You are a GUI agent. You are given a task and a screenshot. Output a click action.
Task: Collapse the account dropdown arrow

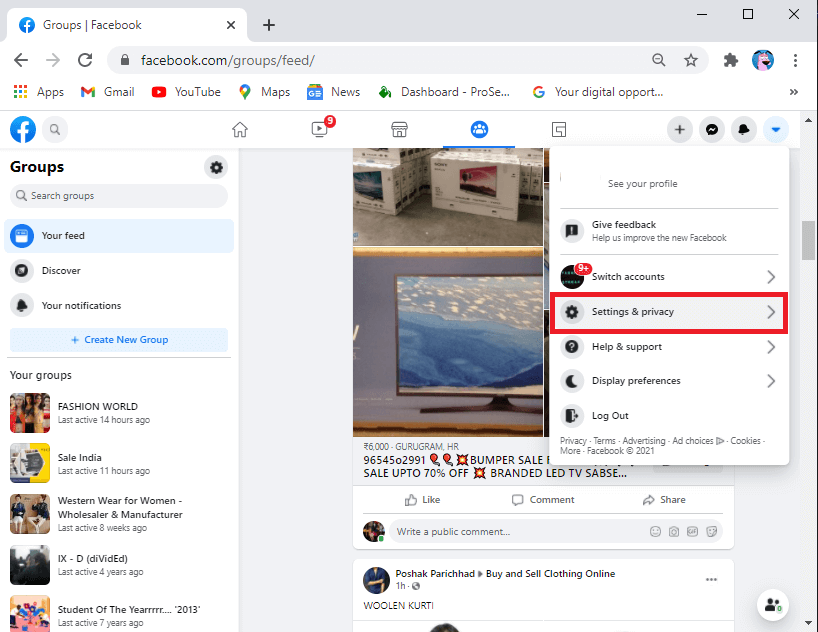(x=776, y=129)
